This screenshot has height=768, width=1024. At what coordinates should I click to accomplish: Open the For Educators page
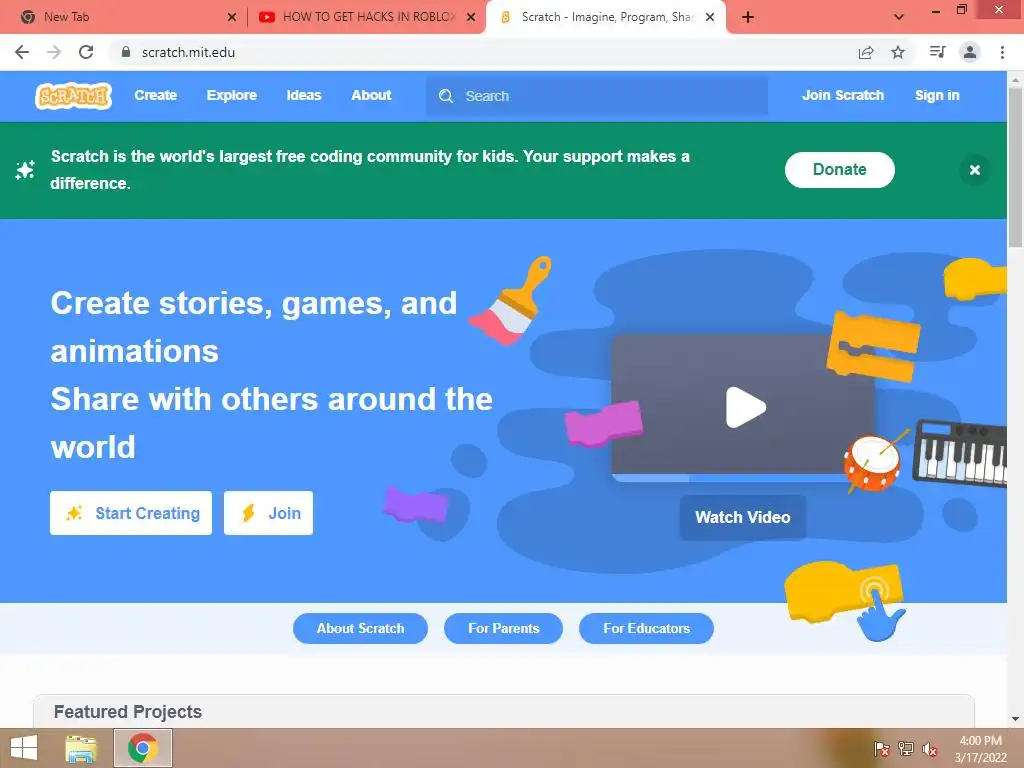[646, 628]
